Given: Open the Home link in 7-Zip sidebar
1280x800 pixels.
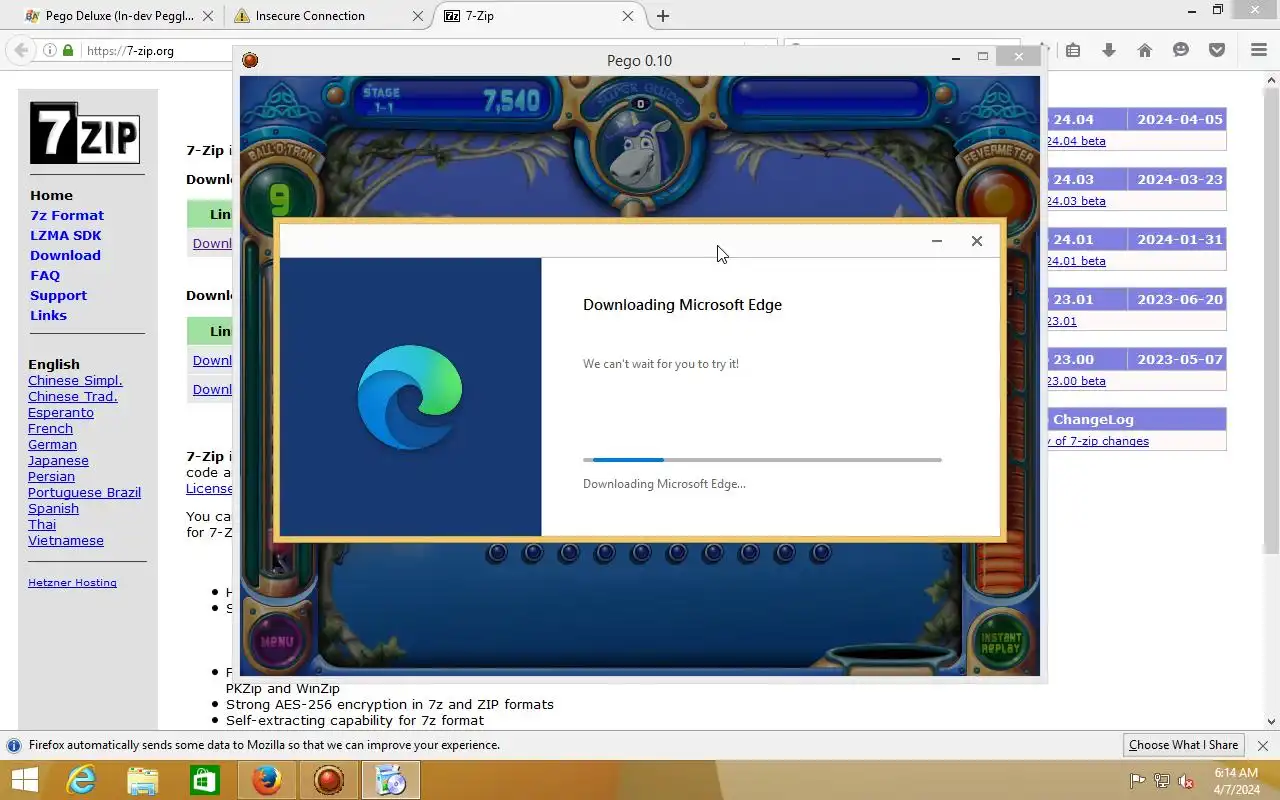Looking at the screenshot, I should [51, 195].
